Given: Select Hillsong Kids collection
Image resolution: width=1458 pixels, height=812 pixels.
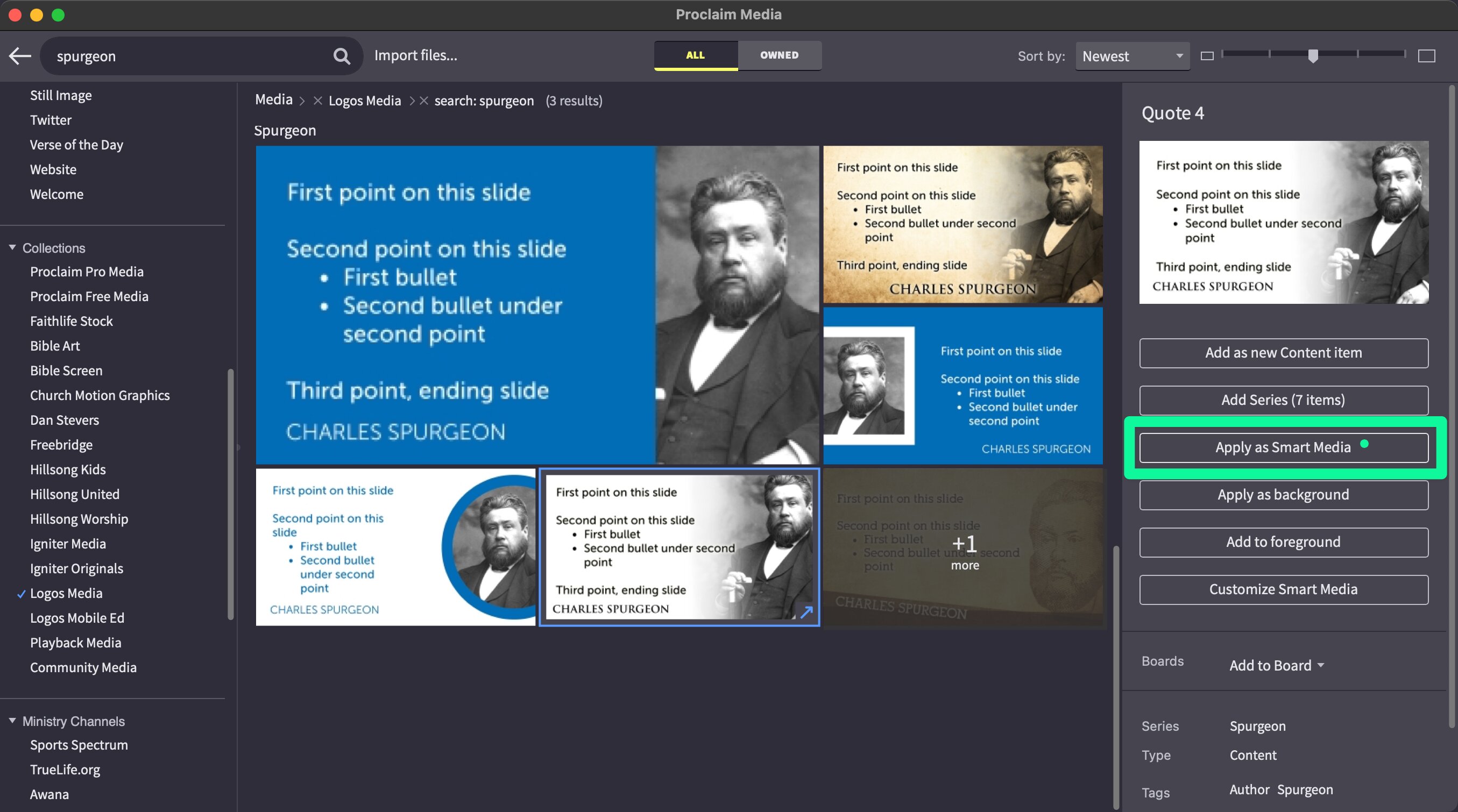Looking at the screenshot, I should point(68,469).
